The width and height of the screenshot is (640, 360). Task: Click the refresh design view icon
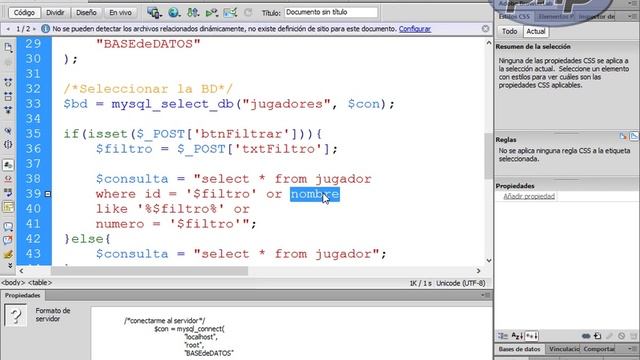tap(248, 13)
